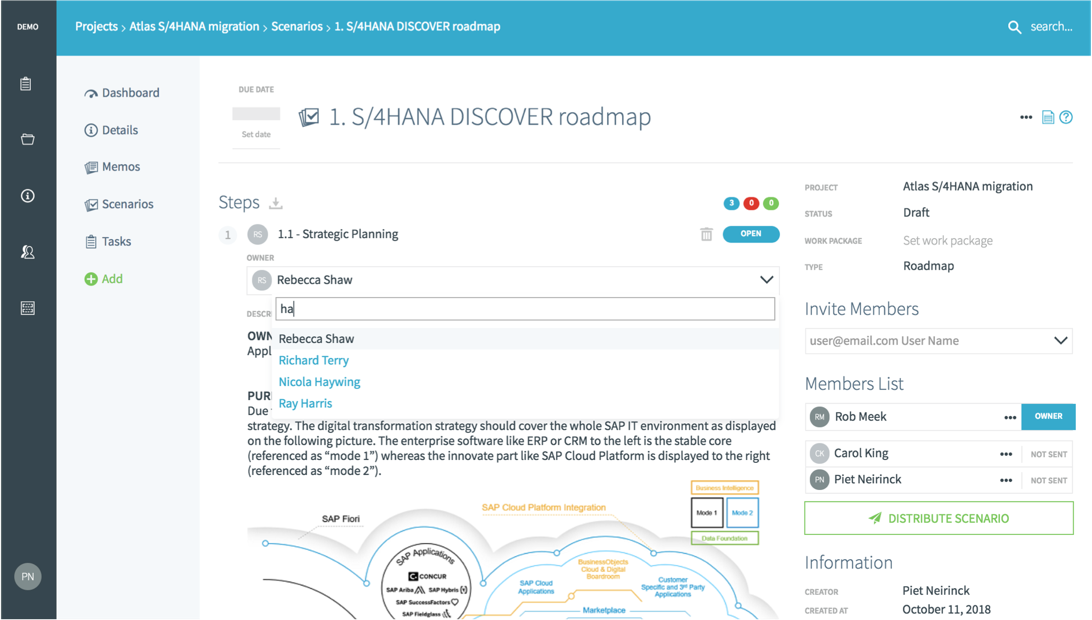Download steps using the arrow icon
This screenshot has height=620, width=1092.
coord(276,203)
